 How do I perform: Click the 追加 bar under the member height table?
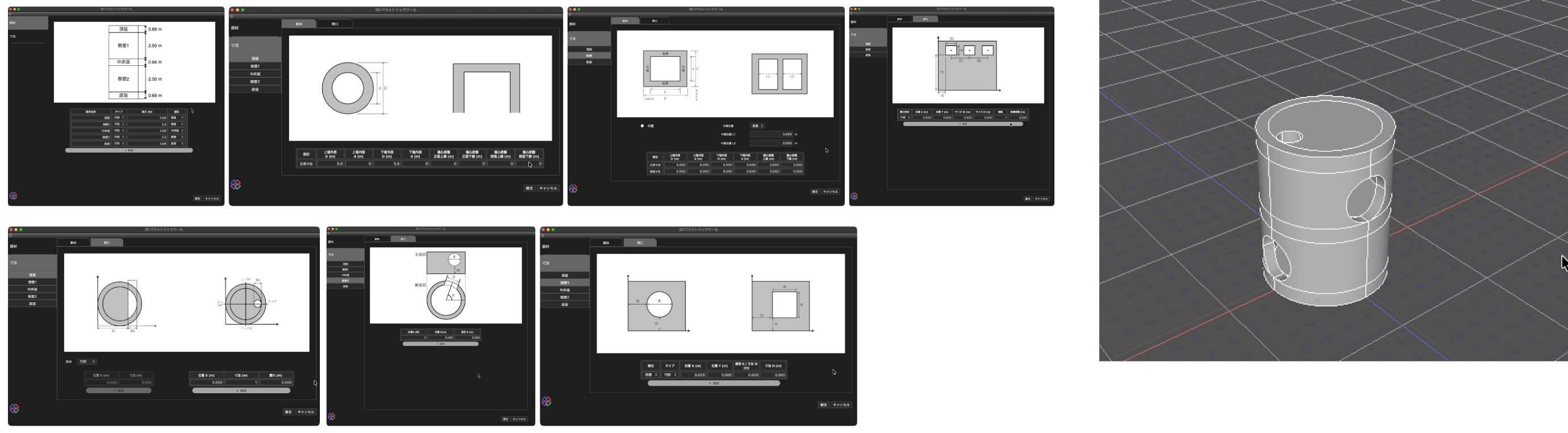tap(129, 151)
